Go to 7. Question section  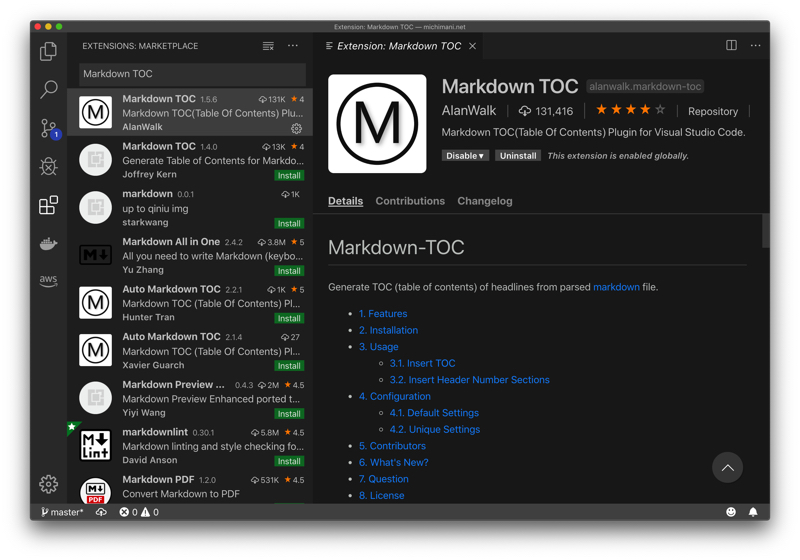pyautogui.click(x=383, y=479)
